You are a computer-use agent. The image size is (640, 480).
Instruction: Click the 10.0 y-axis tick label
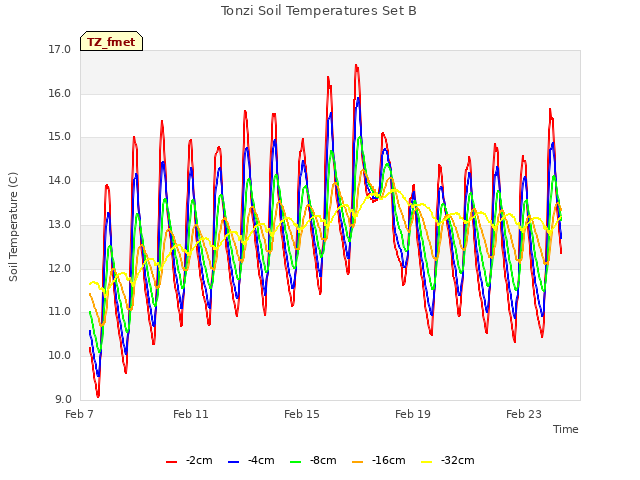click(60, 355)
